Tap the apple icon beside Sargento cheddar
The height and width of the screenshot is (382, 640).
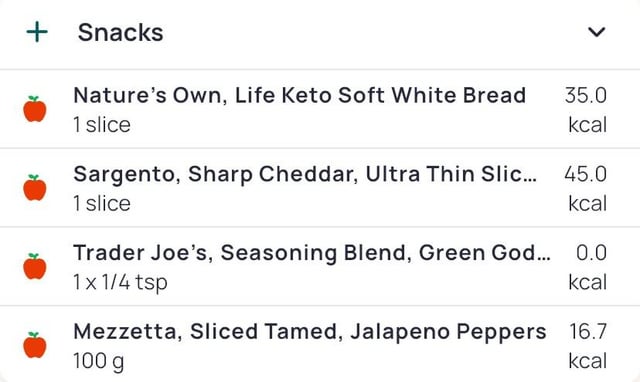(35, 188)
